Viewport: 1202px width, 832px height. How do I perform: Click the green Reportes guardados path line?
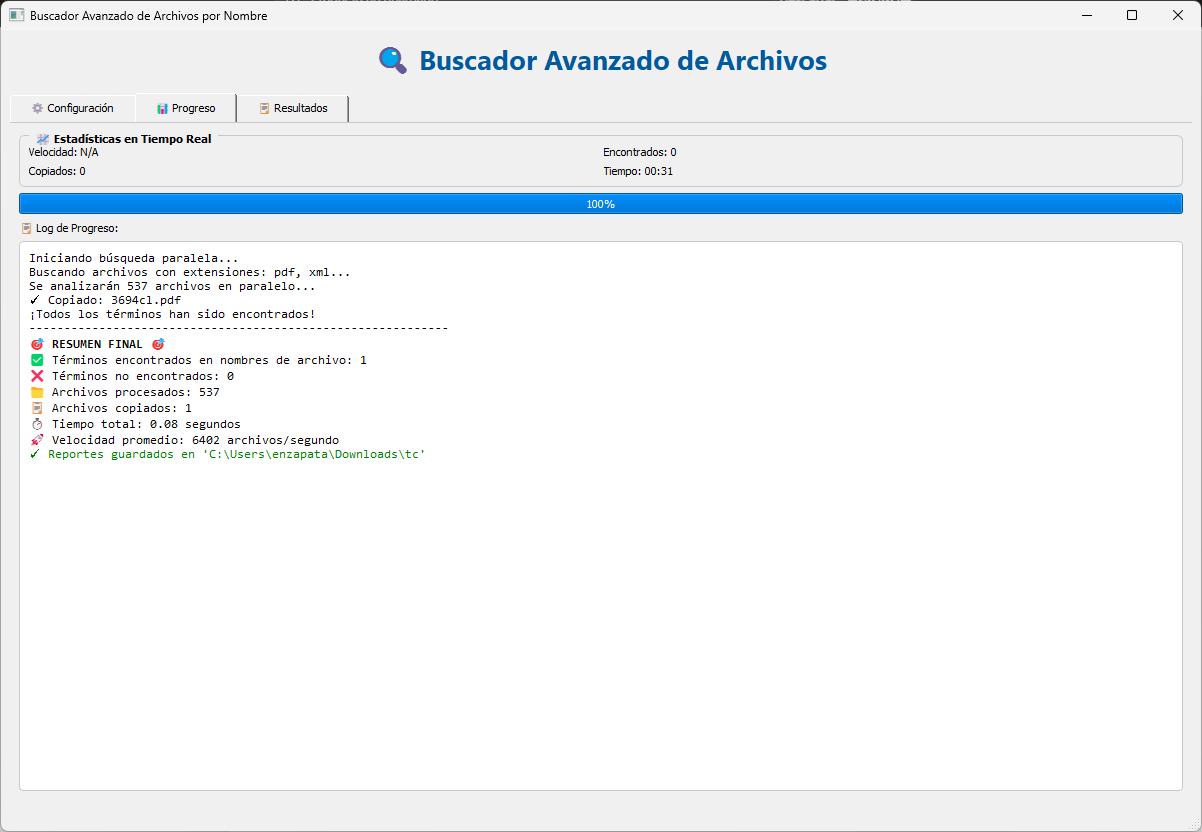[x=228, y=454]
